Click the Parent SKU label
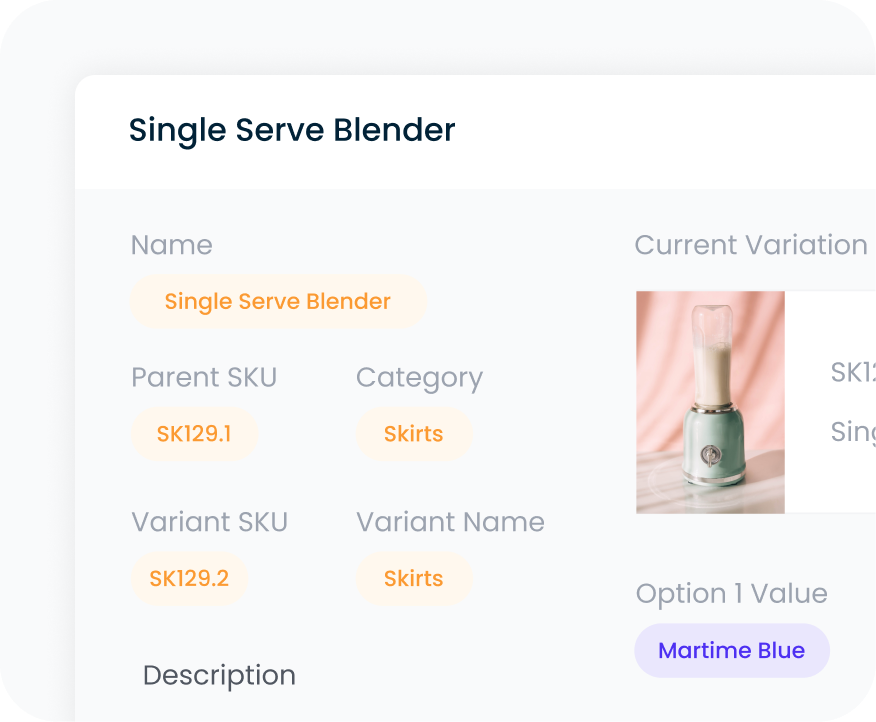Viewport: 876px width, 722px height. click(204, 377)
